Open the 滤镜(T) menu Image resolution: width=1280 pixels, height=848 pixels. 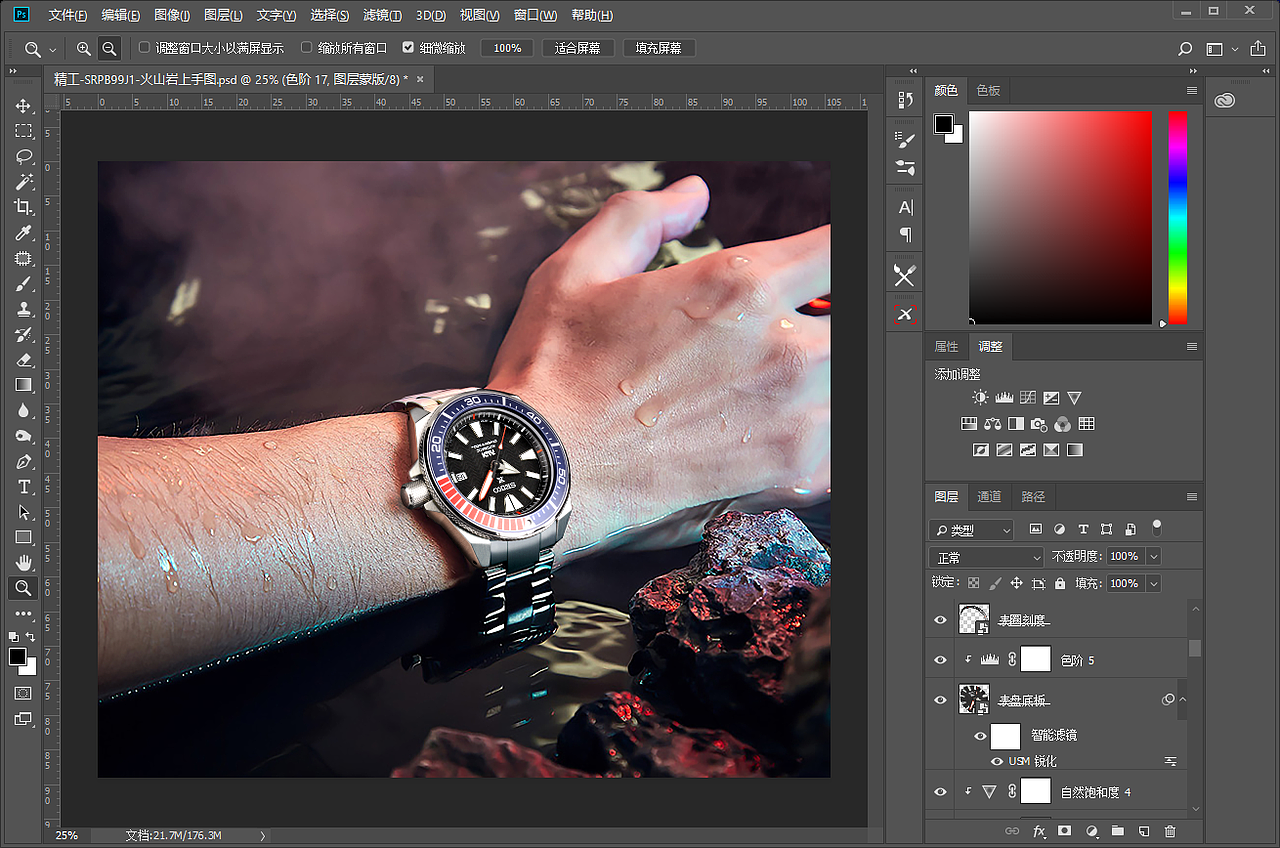(x=382, y=15)
